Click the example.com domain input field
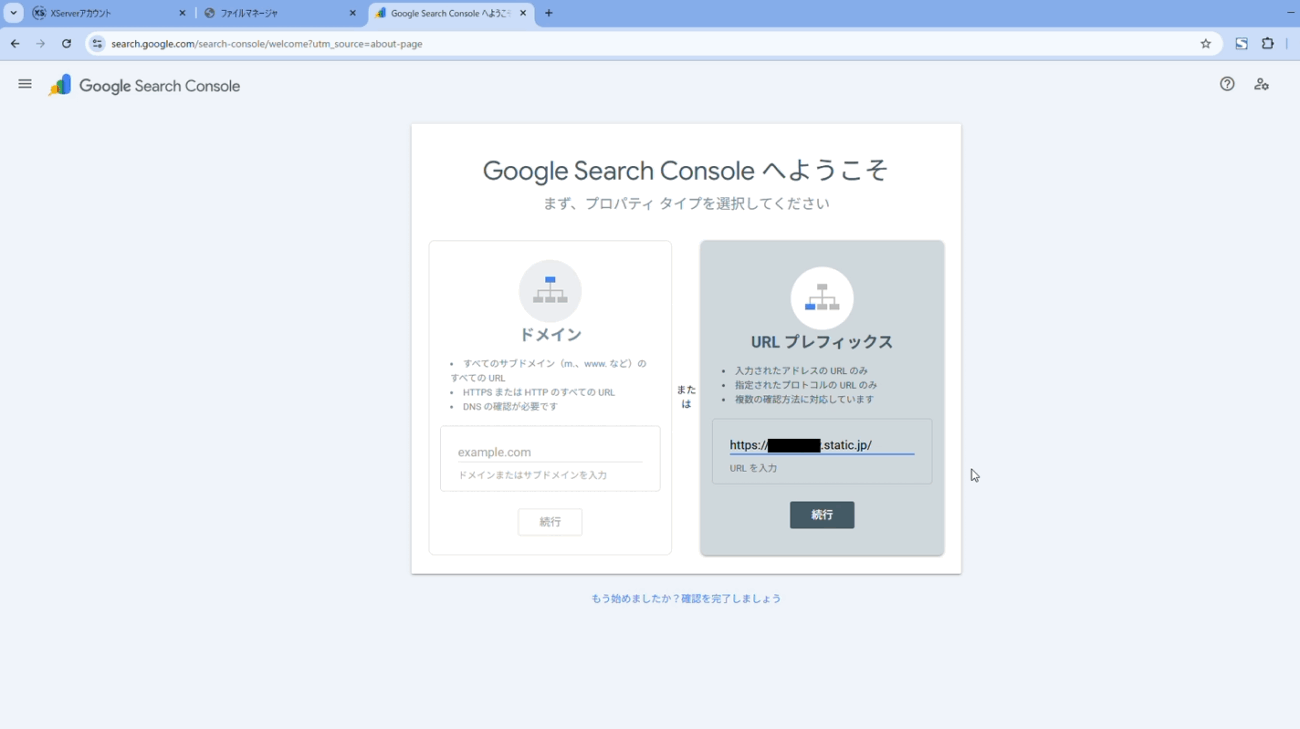Screen dimensions: 1300x729 pos(549,452)
